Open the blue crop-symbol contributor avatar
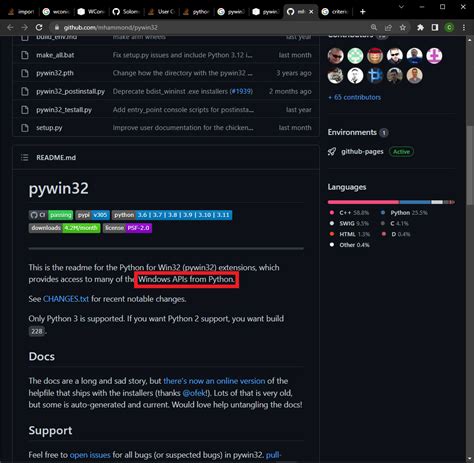The width and height of the screenshot is (474, 463). click(375, 76)
